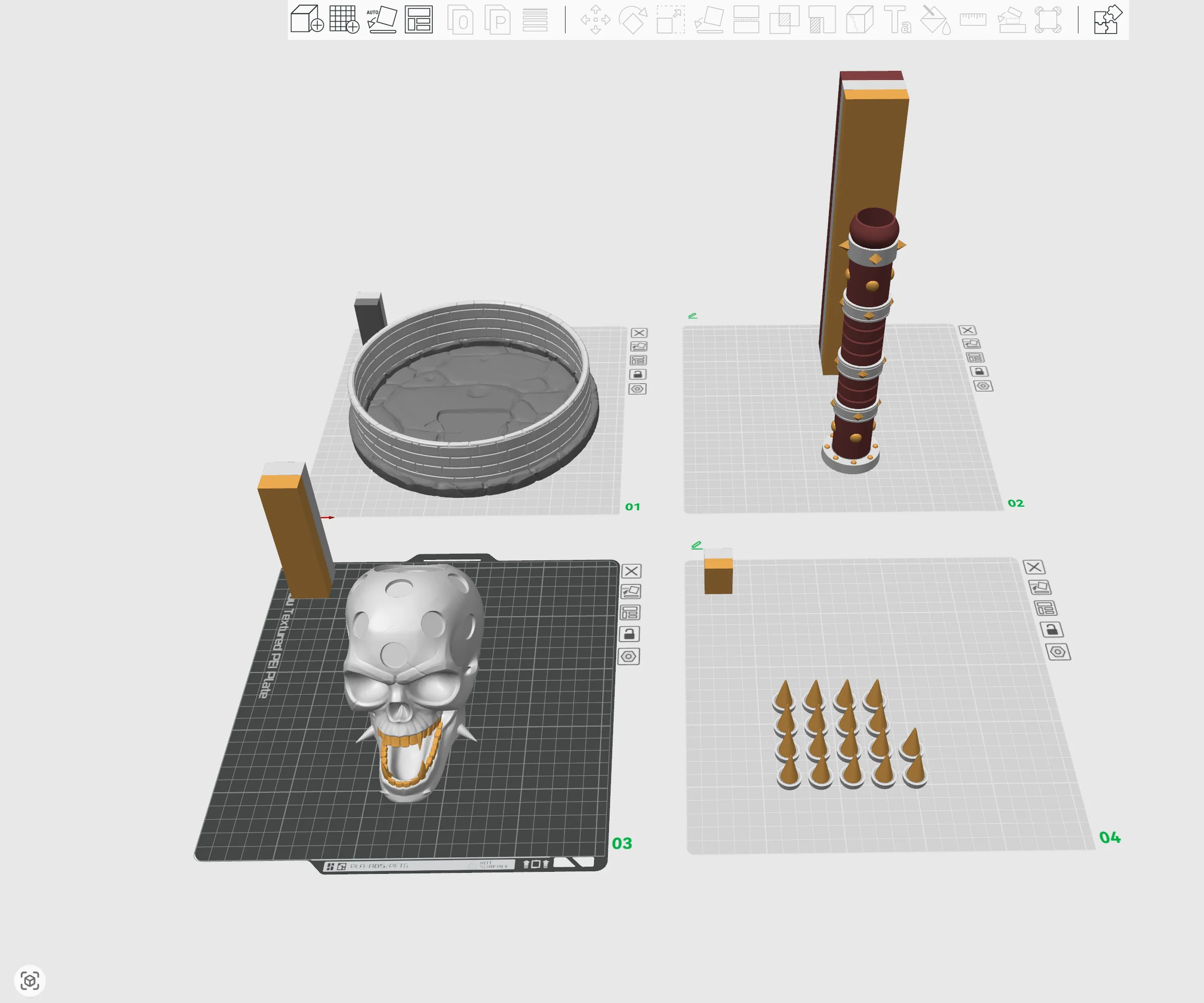Click the Brim ears corner-dots icon
Image resolution: width=1204 pixels, height=1003 pixels.
(x=1048, y=20)
